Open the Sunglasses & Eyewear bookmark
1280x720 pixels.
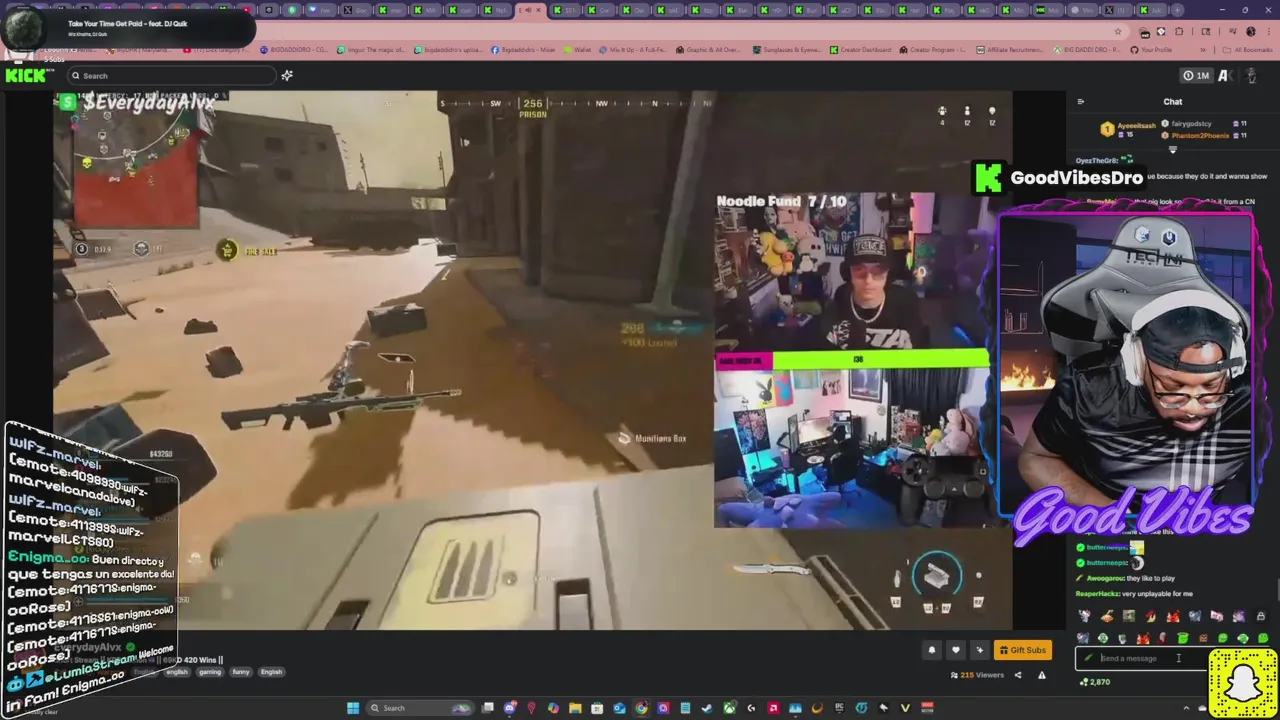click(x=786, y=50)
